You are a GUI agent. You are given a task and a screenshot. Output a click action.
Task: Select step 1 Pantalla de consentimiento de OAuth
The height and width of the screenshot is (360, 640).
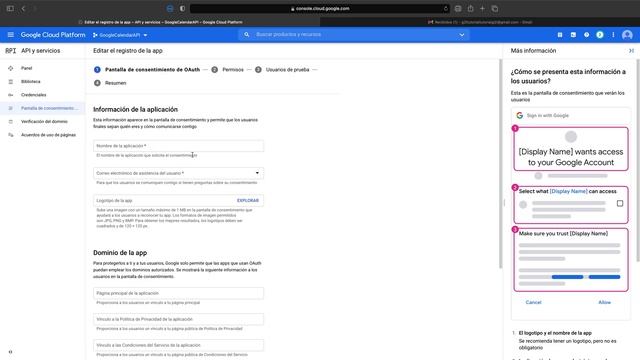pyautogui.click(x=147, y=70)
